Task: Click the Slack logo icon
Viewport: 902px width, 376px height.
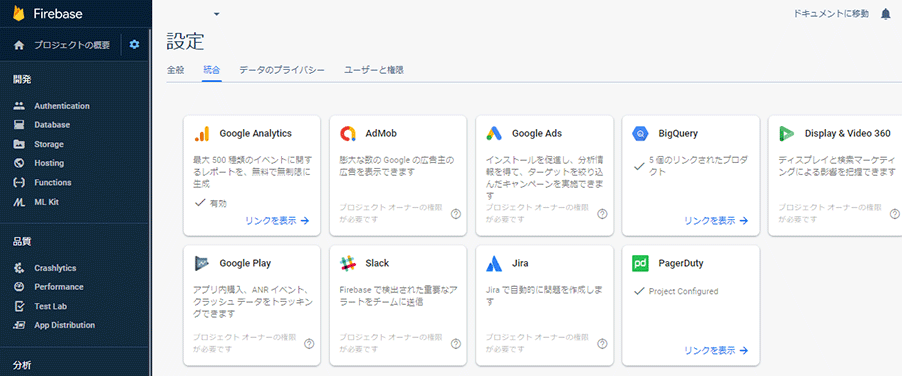Action: coord(348,263)
